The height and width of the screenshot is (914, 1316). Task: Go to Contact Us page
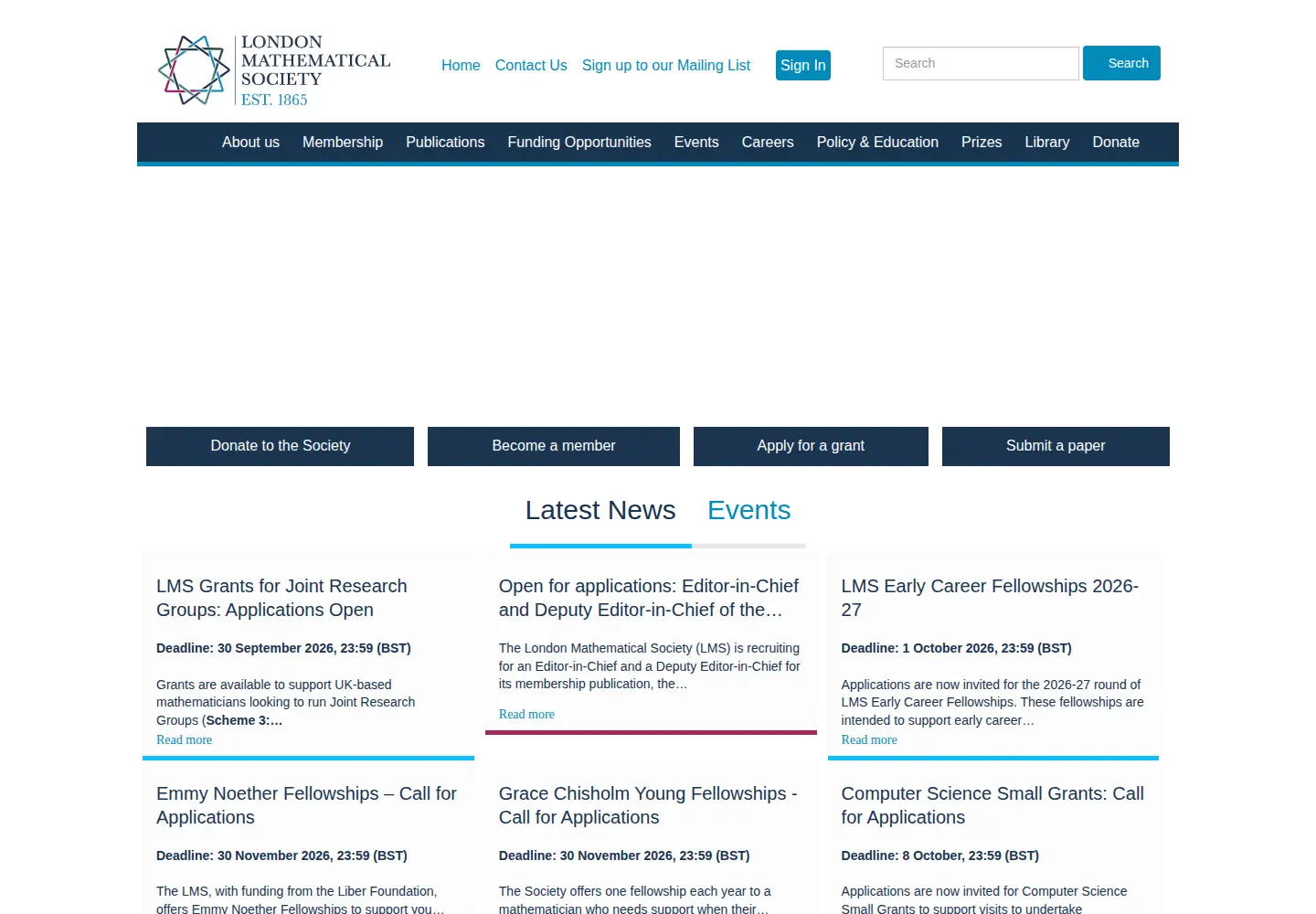(x=531, y=66)
